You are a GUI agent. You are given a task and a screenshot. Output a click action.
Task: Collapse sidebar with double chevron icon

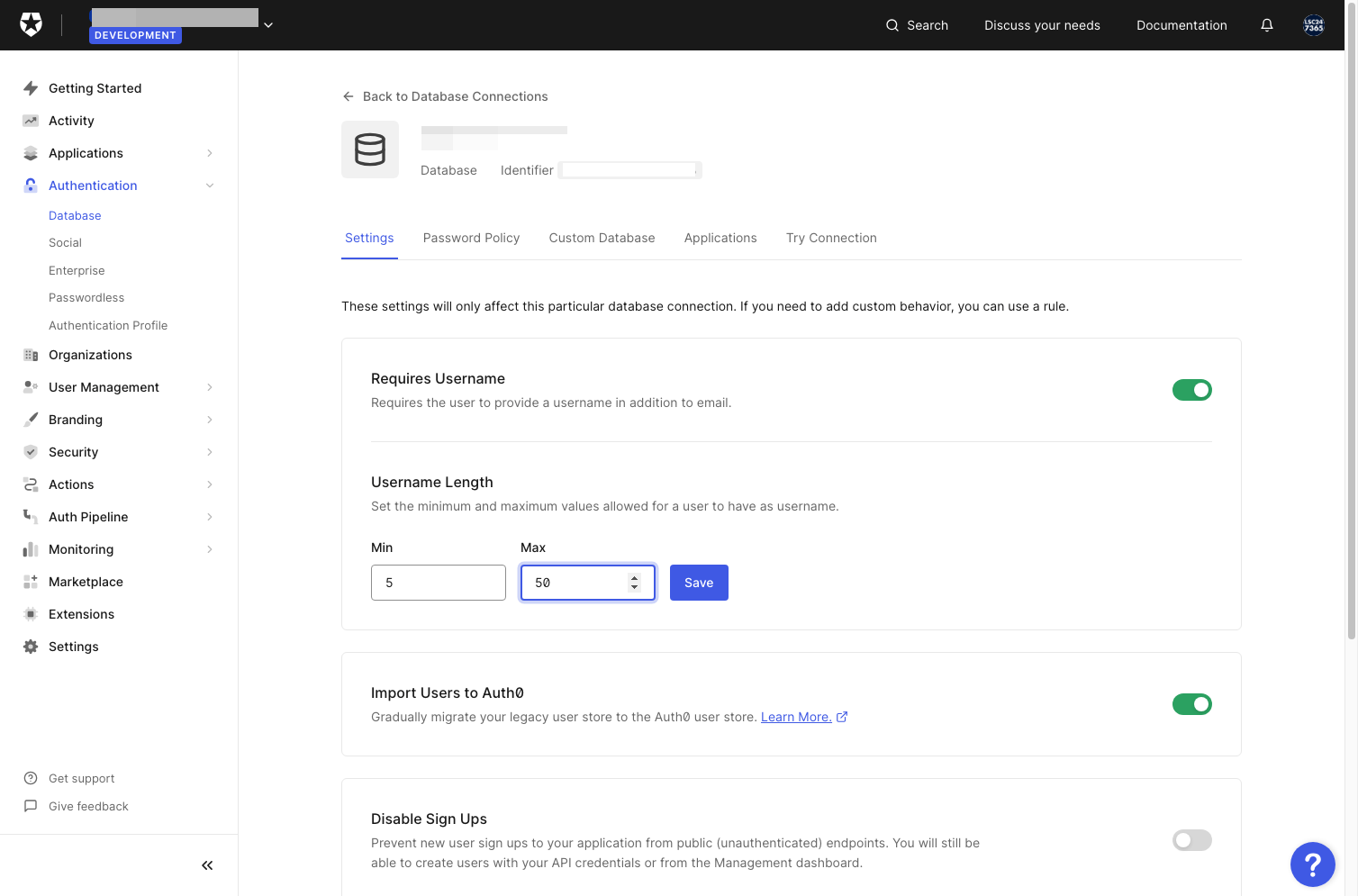(207, 865)
